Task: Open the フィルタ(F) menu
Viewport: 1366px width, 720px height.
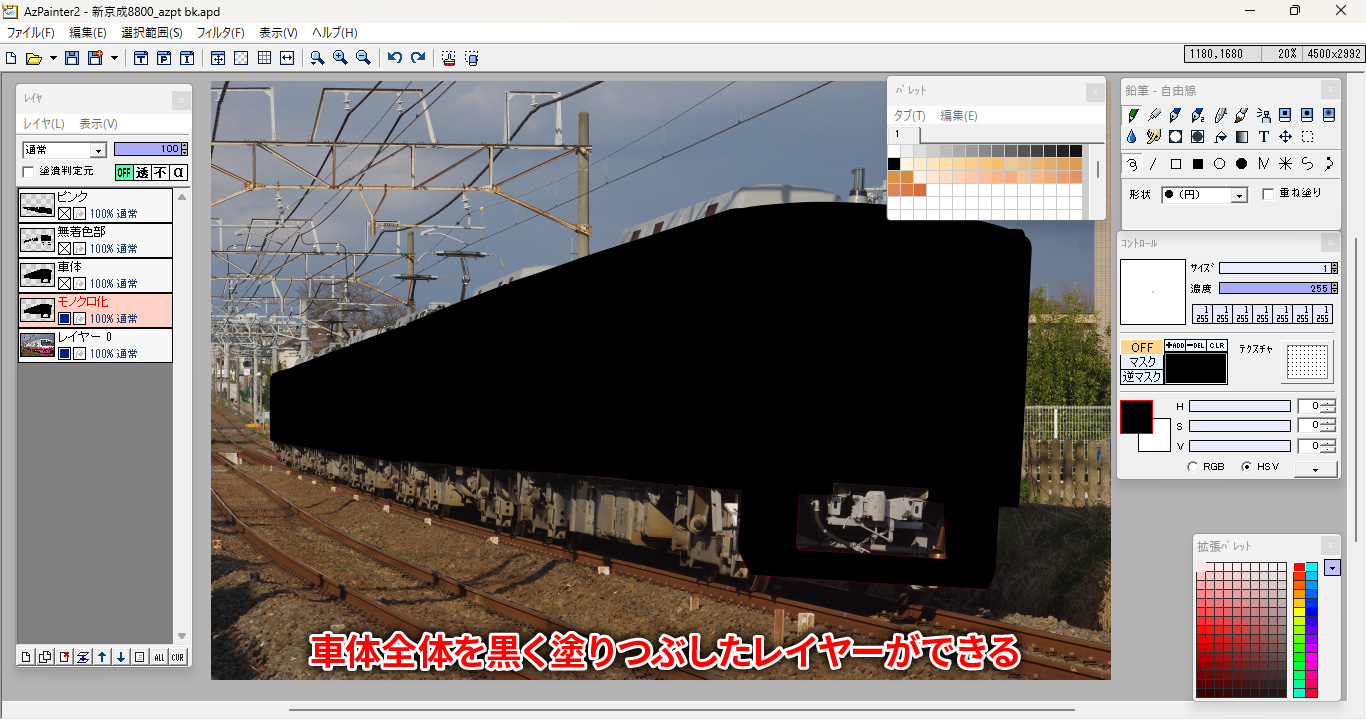Action: pos(220,33)
